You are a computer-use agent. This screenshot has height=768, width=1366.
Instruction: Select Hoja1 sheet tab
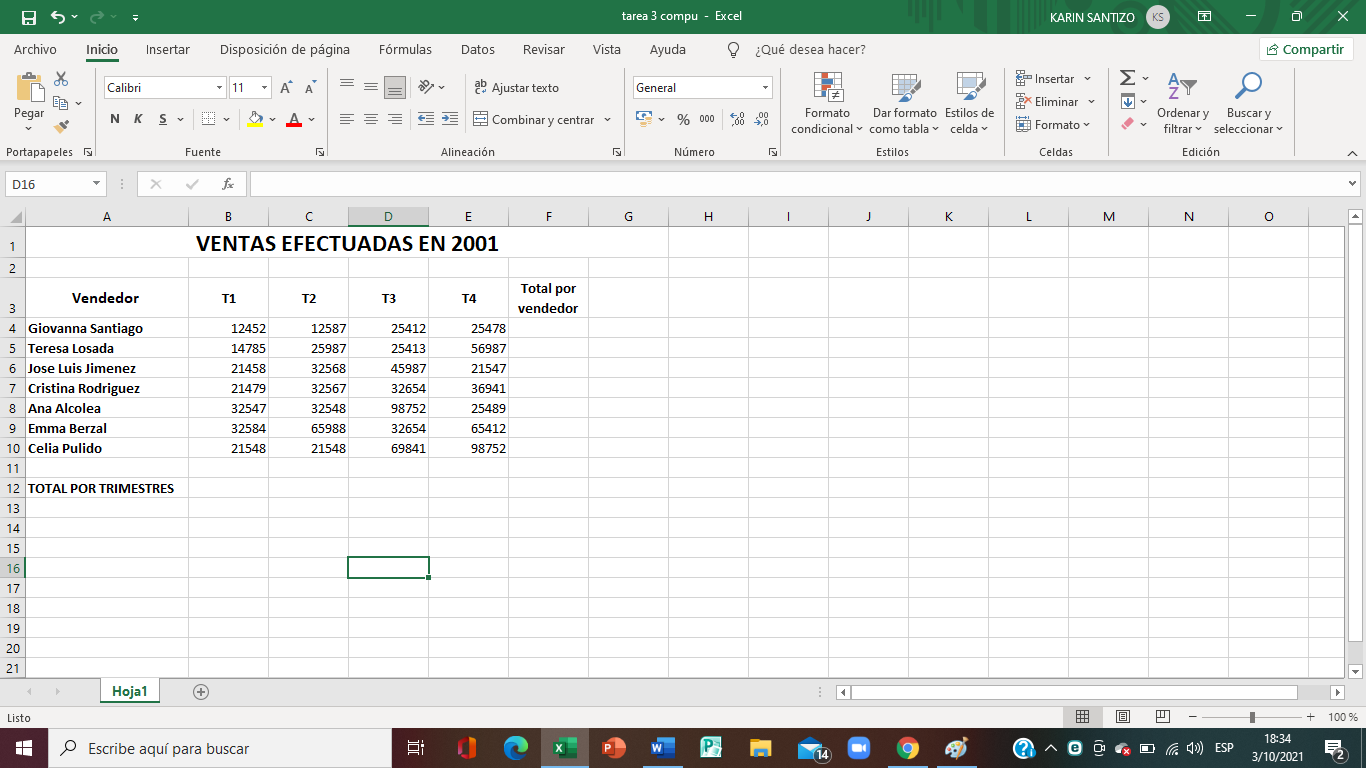(x=130, y=691)
